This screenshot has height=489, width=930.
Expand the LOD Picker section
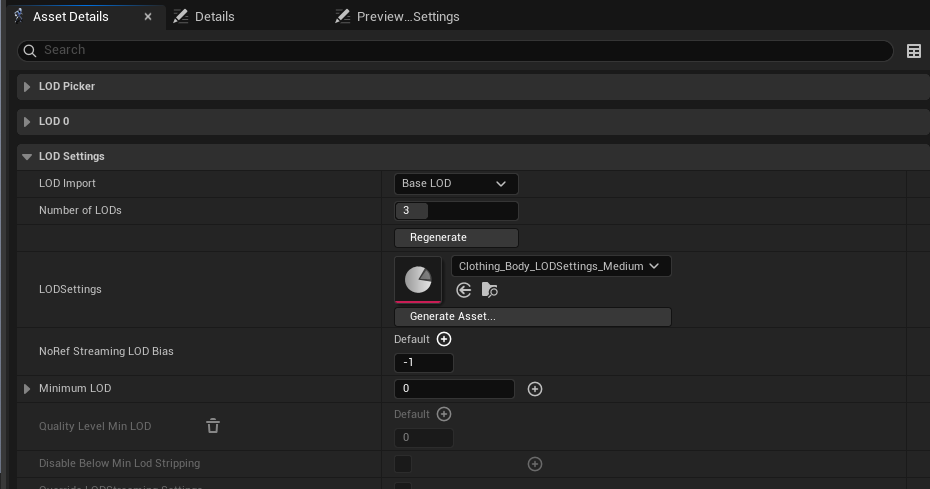pyautogui.click(x=27, y=87)
